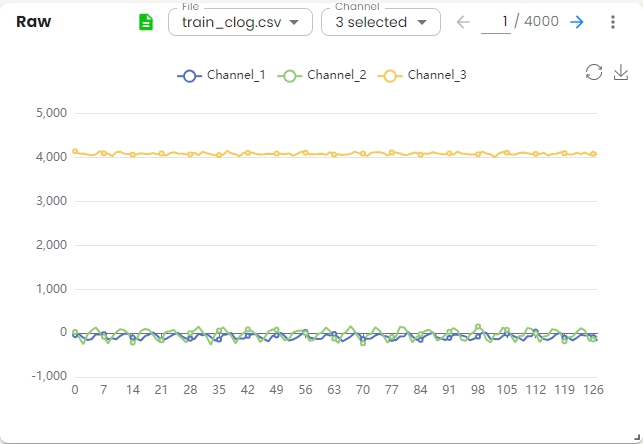Open the three-dot more options menu
The height and width of the screenshot is (444, 643).
pos(613,22)
